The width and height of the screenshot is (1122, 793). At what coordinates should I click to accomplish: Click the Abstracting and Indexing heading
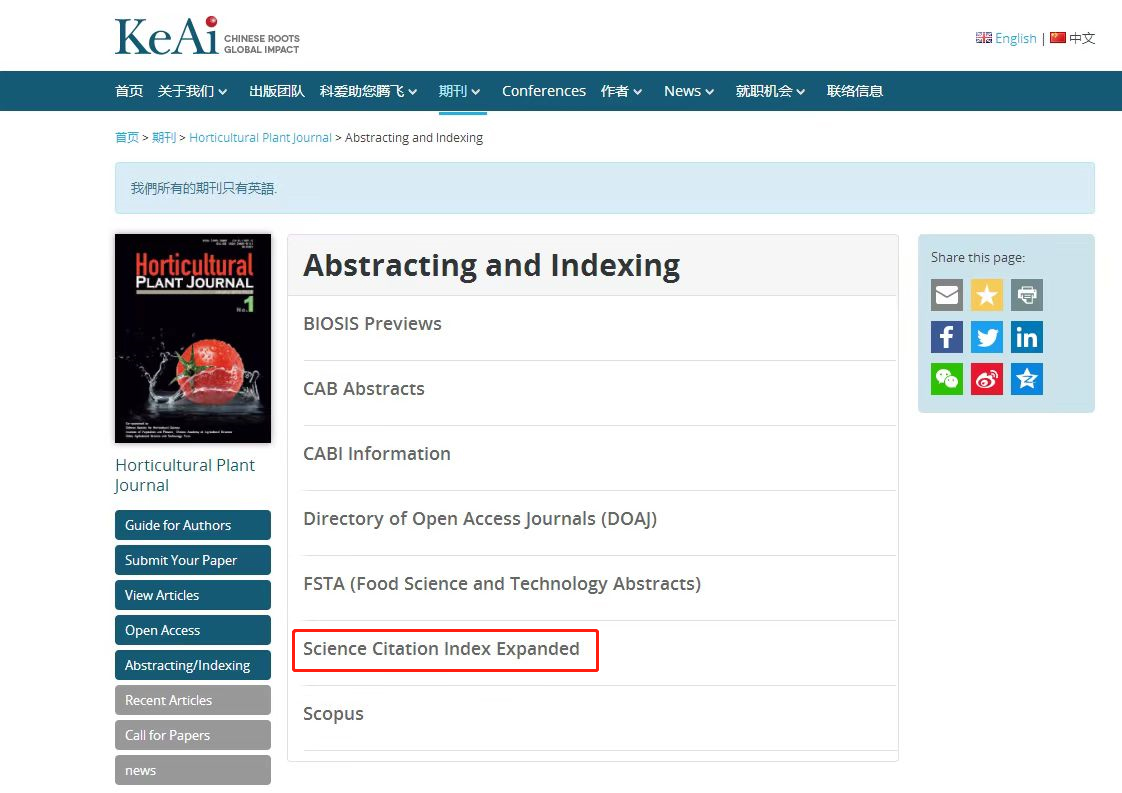coord(492,266)
